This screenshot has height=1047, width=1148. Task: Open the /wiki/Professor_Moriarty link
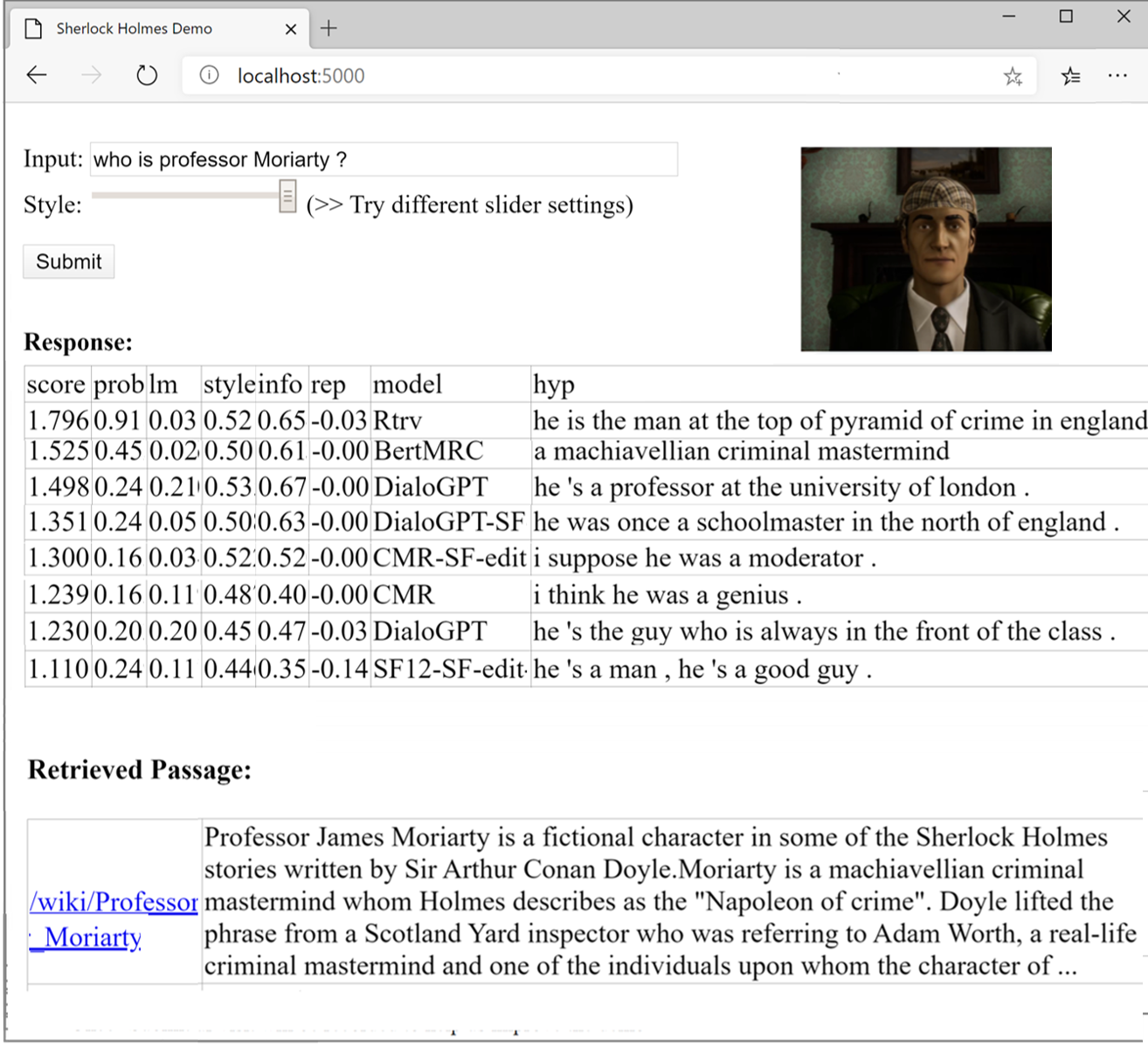pyautogui.click(x=114, y=919)
